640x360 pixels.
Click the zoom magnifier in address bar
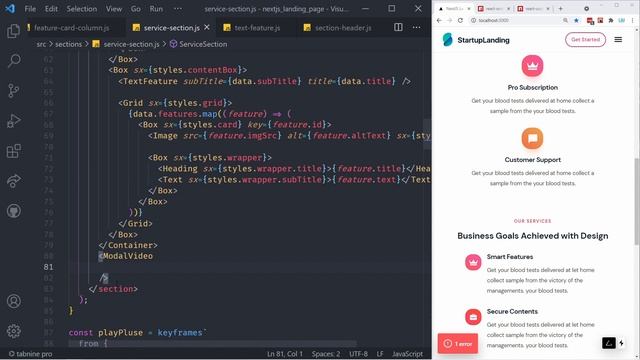[x=565, y=20]
